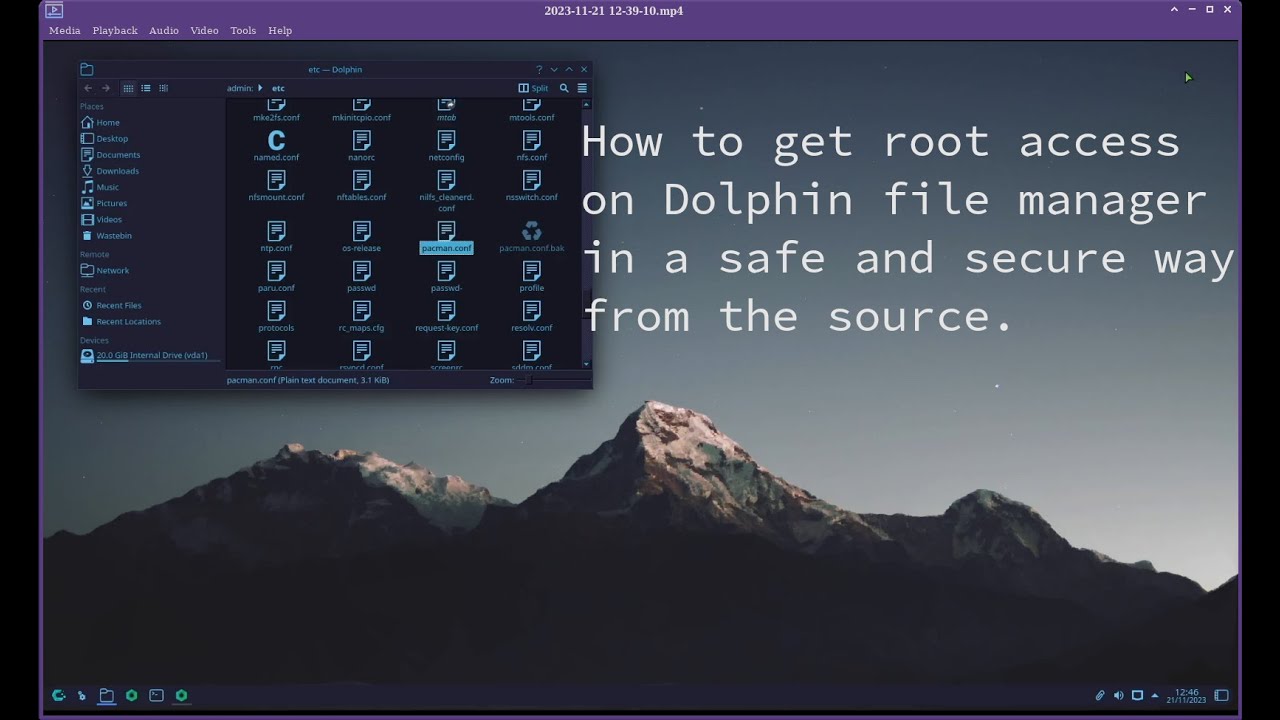Image resolution: width=1280 pixels, height=720 pixels.
Task: Click Dolphin file view vertical scrollbar
Action: coord(587,234)
